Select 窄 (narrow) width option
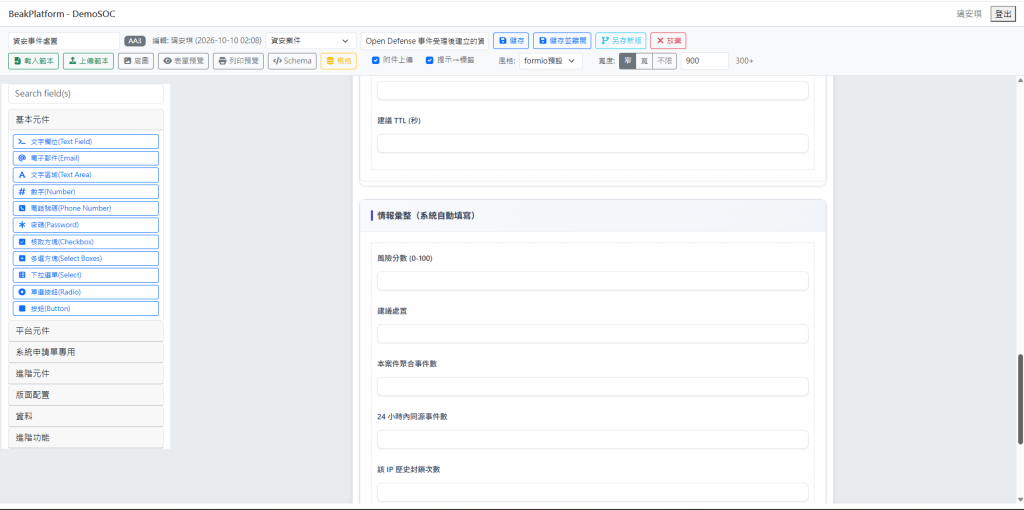Screen dimensions: 1024x510 click(627, 61)
